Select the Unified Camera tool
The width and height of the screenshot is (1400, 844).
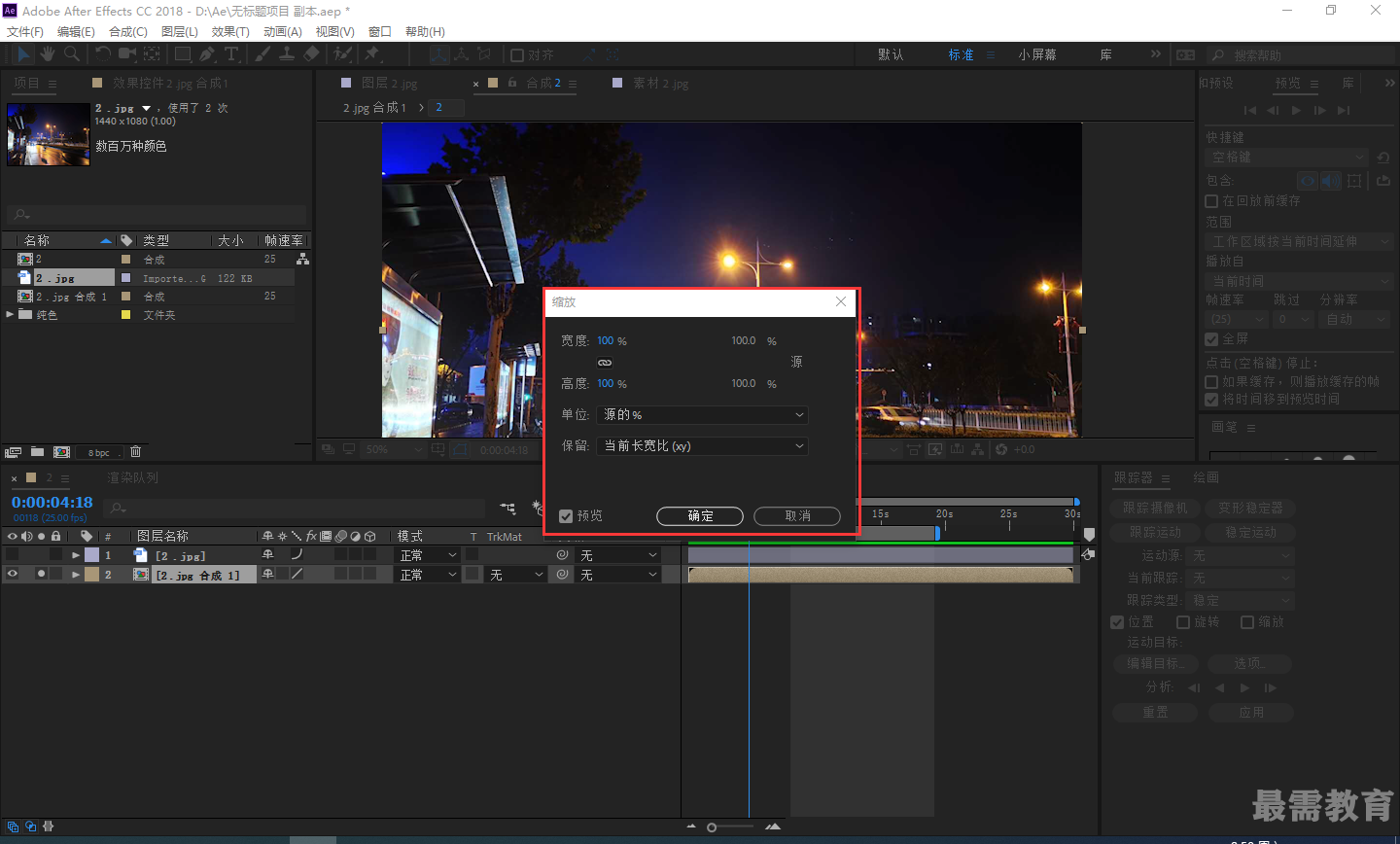tap(127, 54)
